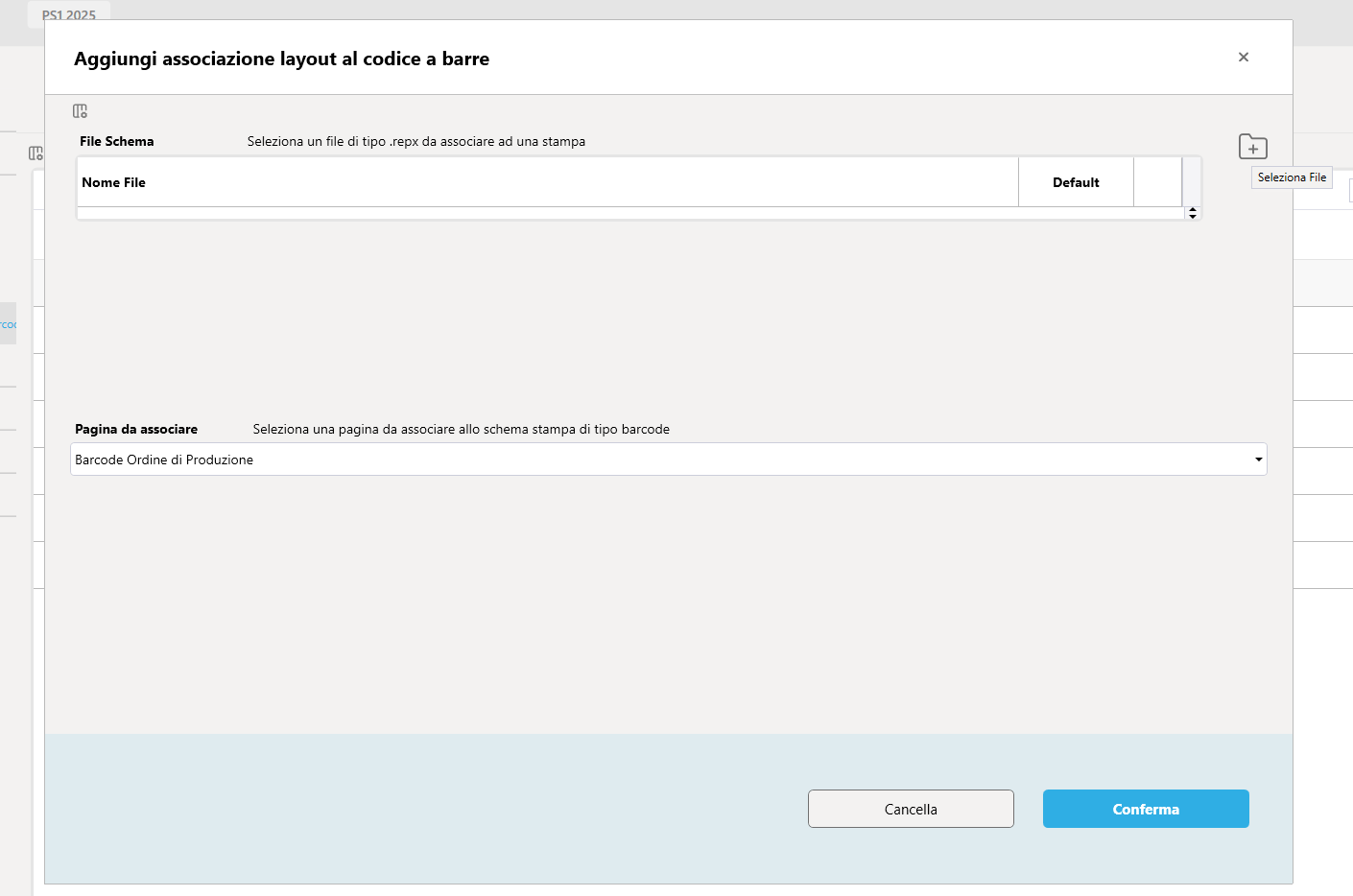Click the Default column header
This screenshot has width=1353, height=896.
[1076, 182]
